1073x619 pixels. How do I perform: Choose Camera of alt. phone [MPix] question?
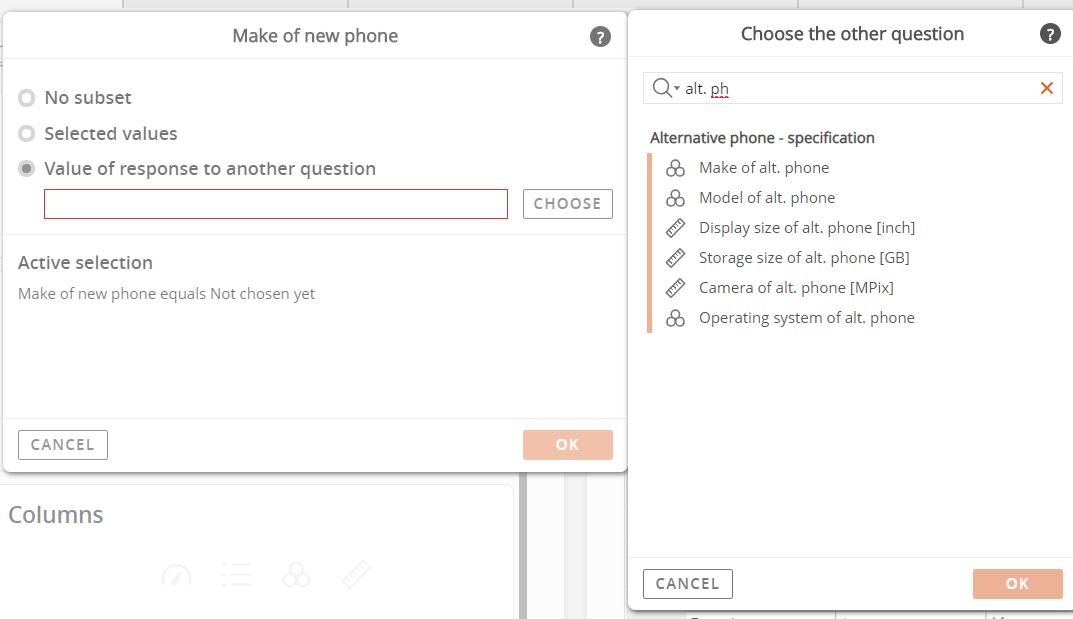(x=796, y=288)
